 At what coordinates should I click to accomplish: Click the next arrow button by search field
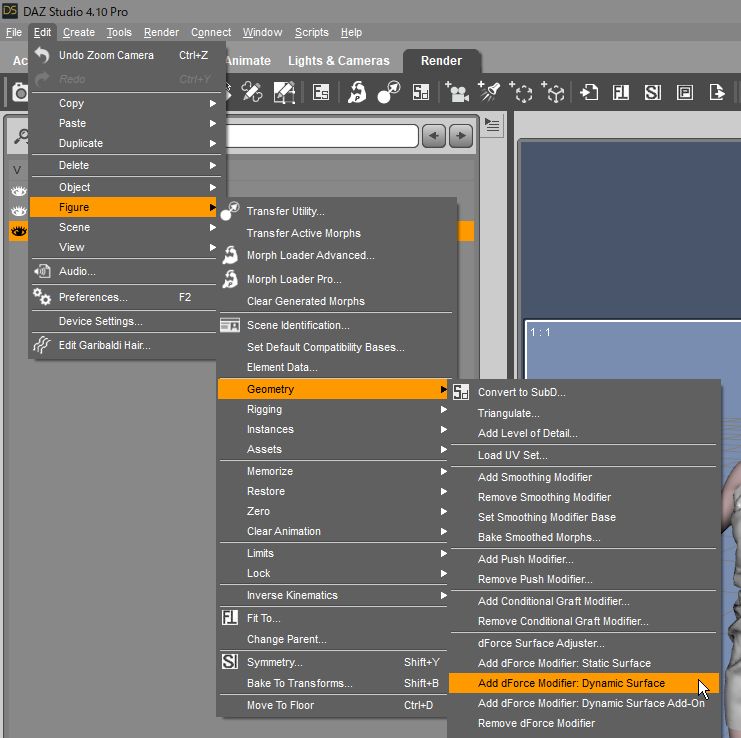pyautogui.click(x=461, y=136)
